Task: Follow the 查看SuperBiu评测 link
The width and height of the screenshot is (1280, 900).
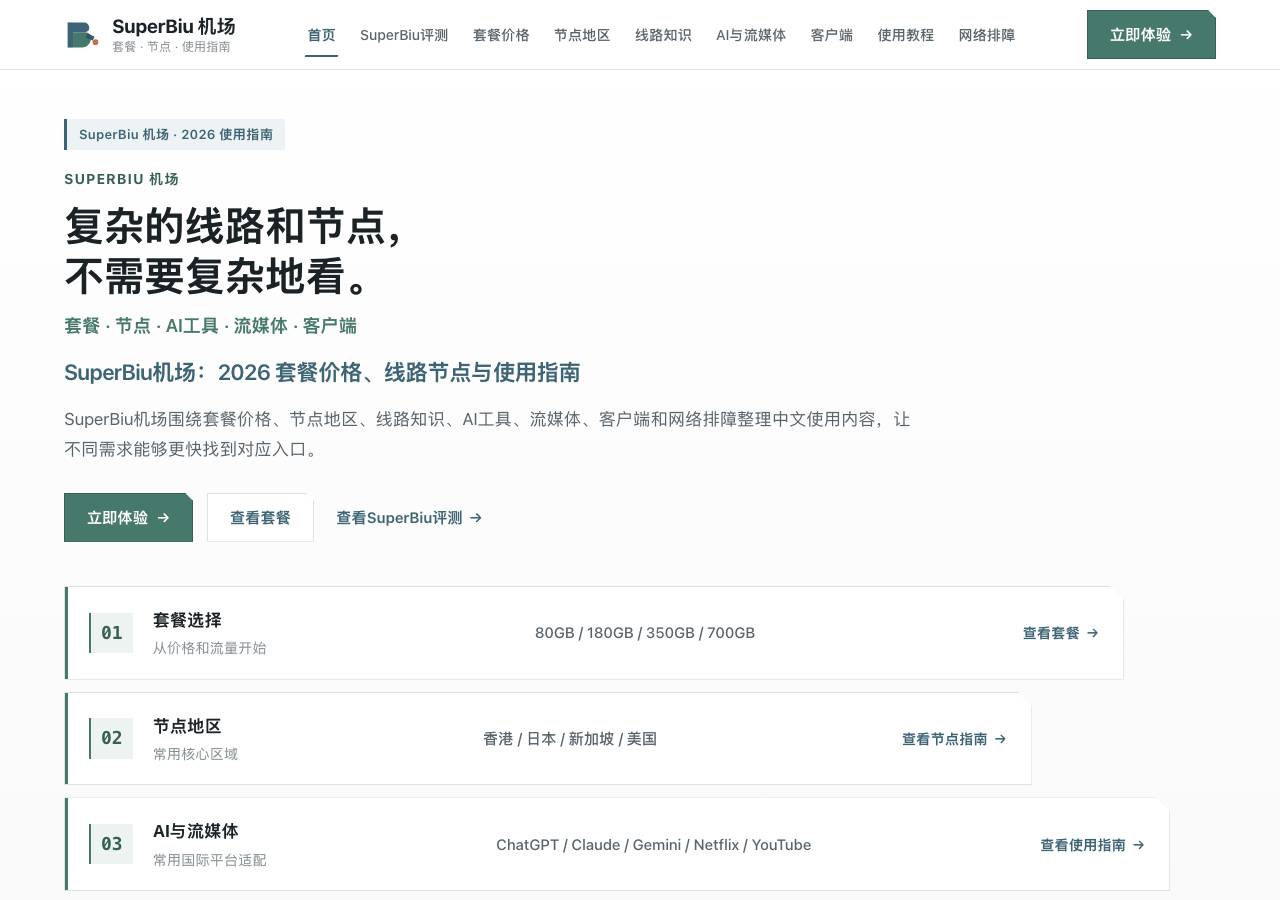Action: (x=409, y=518)
